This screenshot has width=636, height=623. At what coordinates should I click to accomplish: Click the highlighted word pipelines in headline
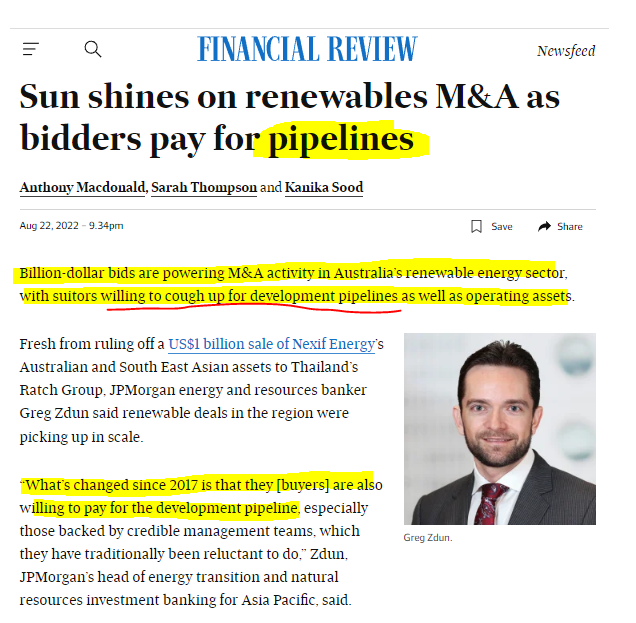[341, 139]
